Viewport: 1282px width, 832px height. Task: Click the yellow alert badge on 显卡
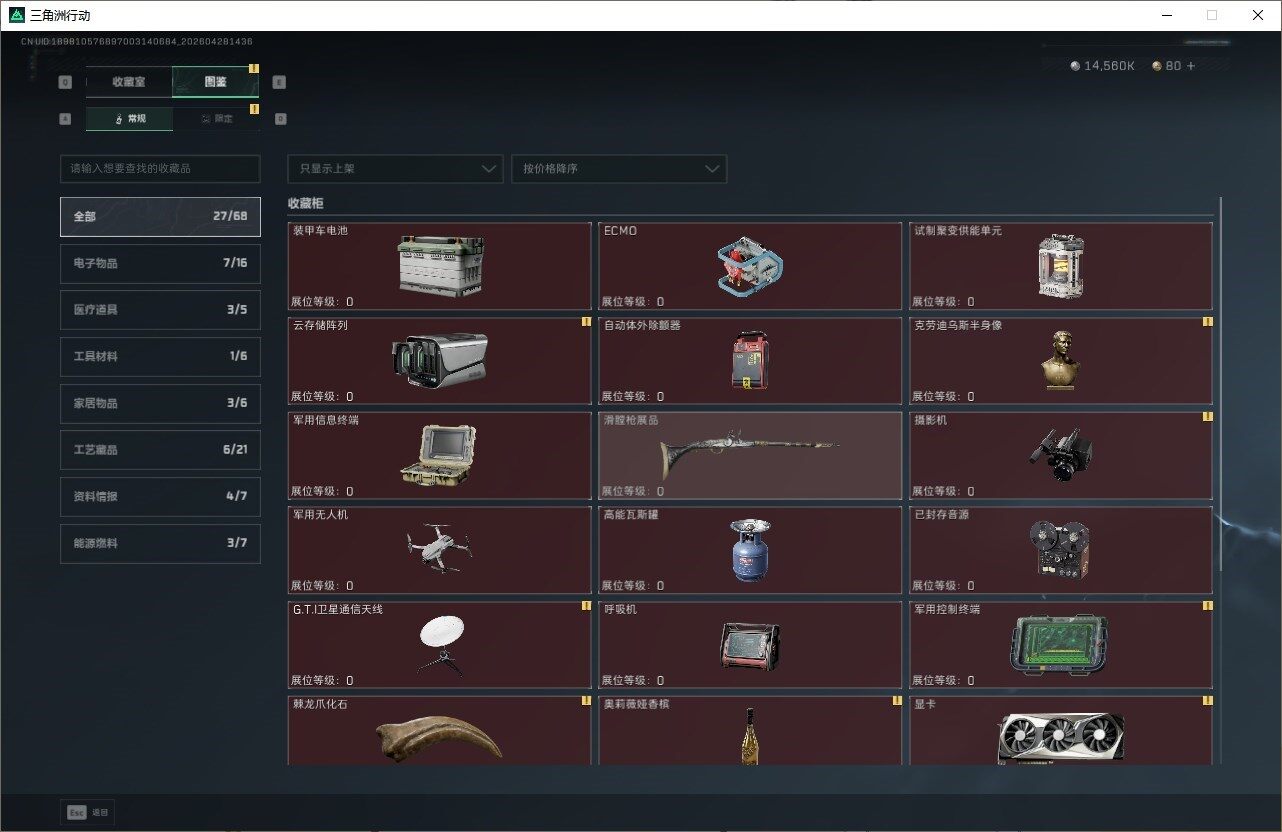point(1208,700)
